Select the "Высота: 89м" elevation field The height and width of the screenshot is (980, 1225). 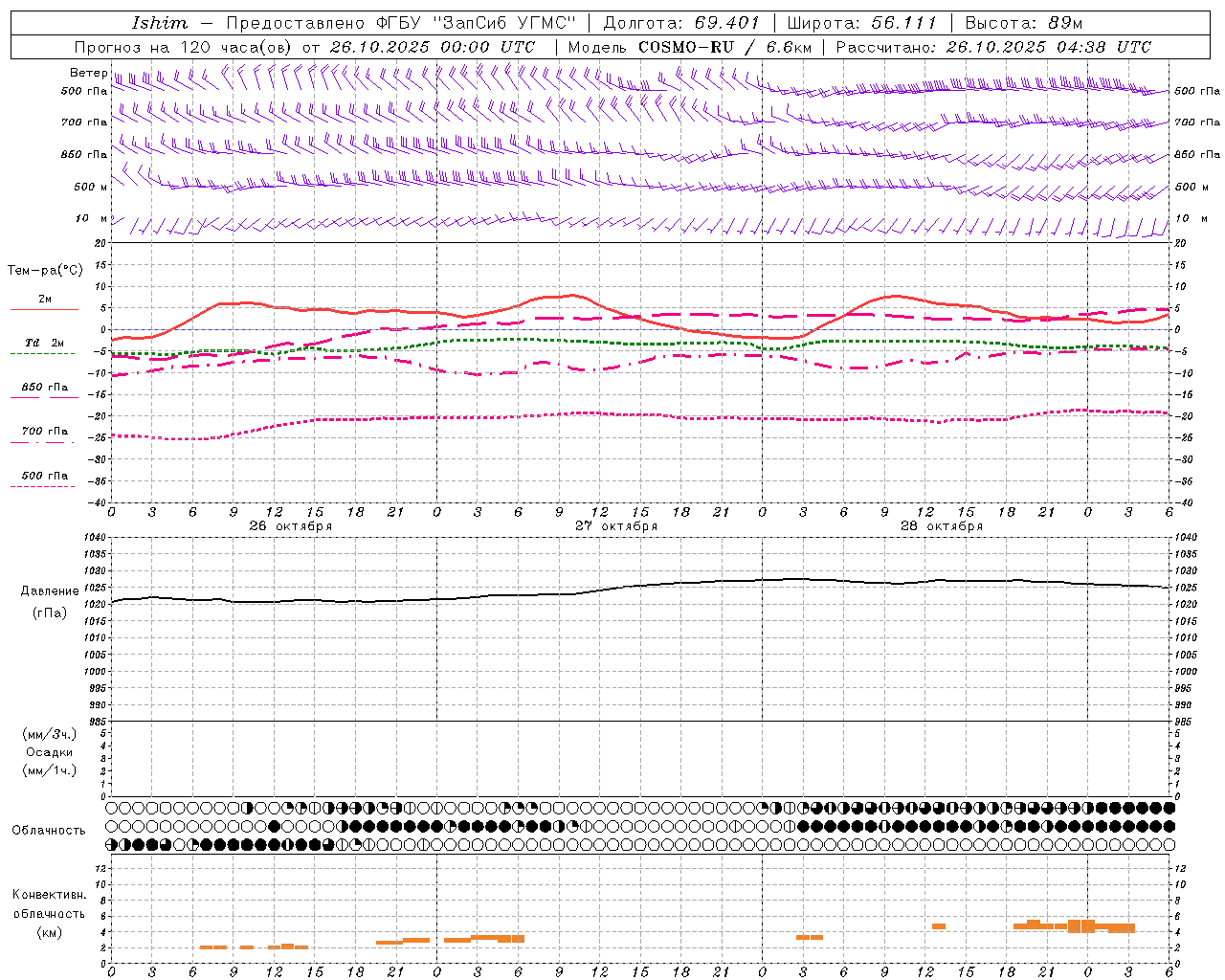click(x=1024, y=23)
